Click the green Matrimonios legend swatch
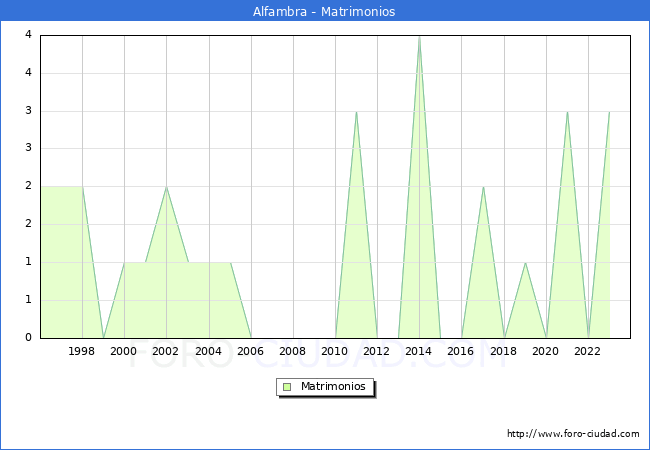Image resolution: width=650 pixels, height=450 pixels. (287, 386)
